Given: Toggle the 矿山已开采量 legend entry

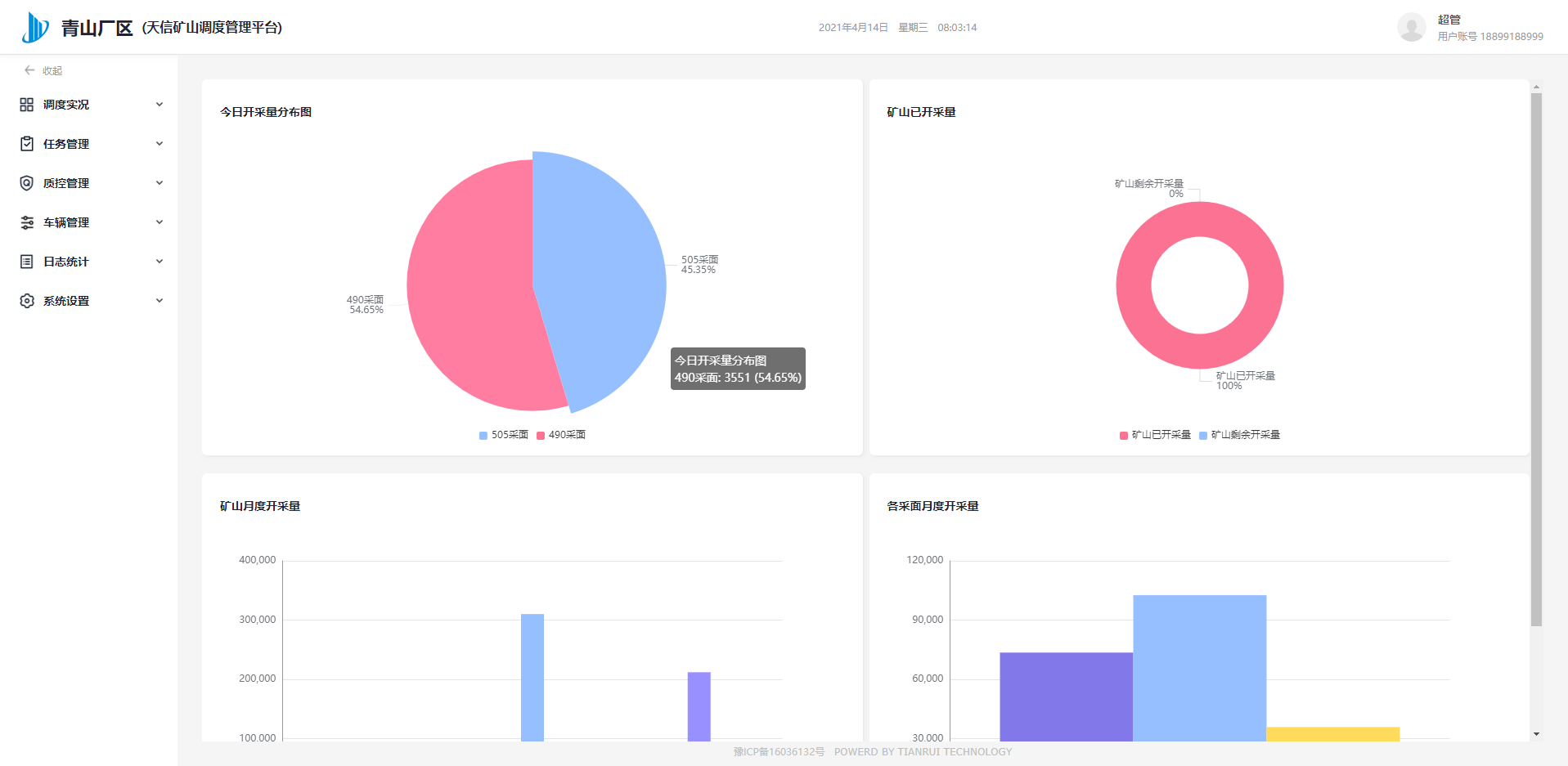Looking at the screenshot, I should click(x=1155, y=435).
